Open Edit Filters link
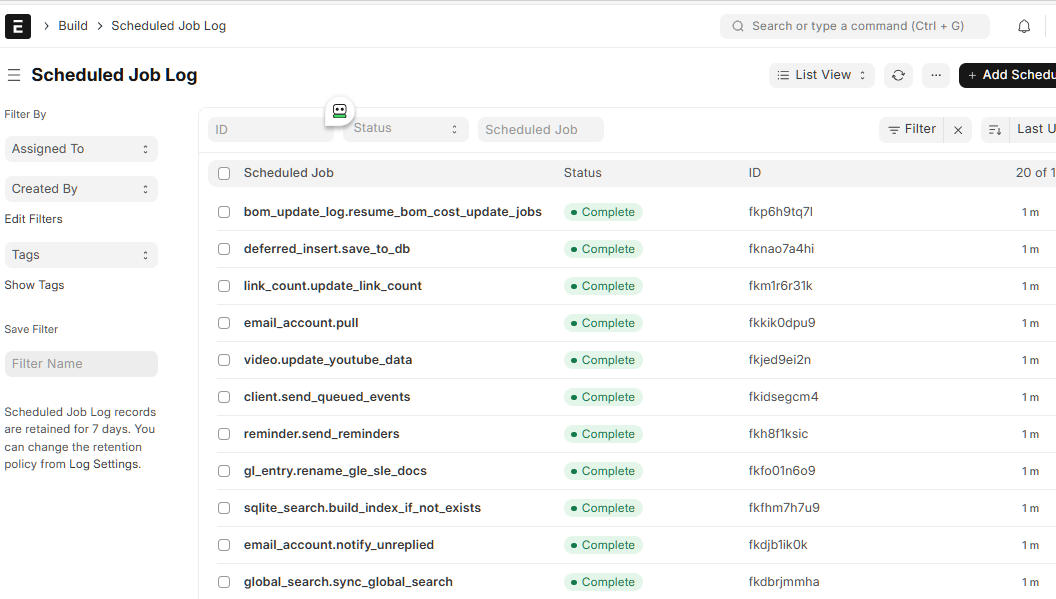This screenshot has width=1056, height=599. (x=34, y=219)
